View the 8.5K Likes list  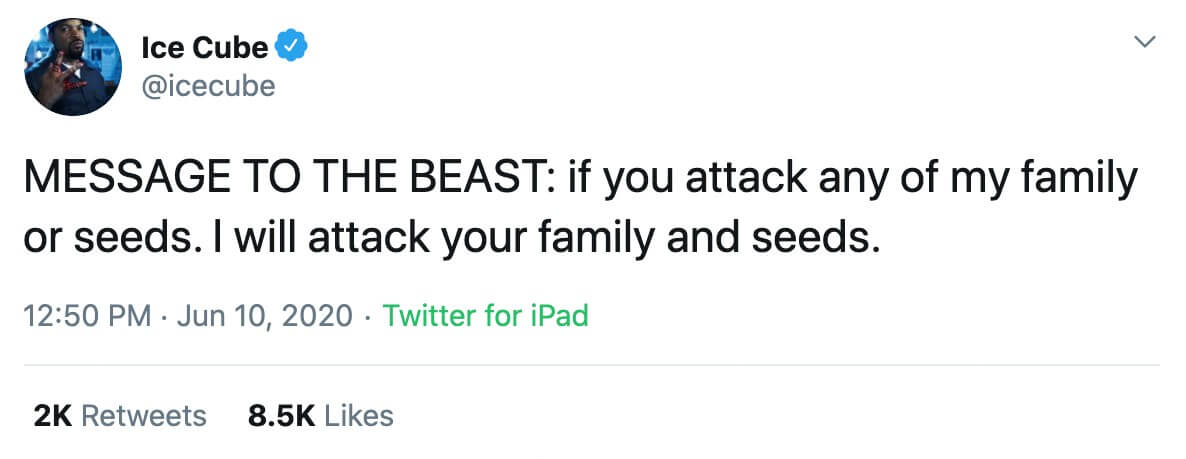tap(321, 416)
